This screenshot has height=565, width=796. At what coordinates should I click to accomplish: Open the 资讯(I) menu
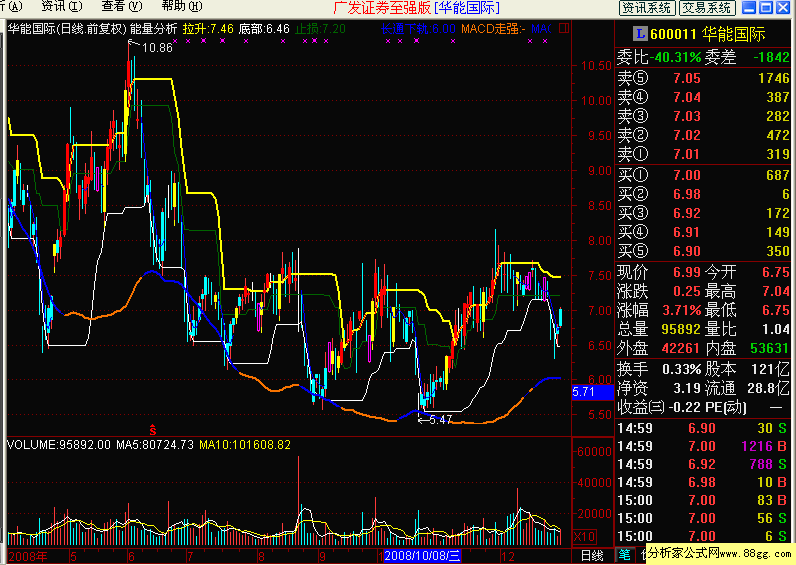click(62, 7)
